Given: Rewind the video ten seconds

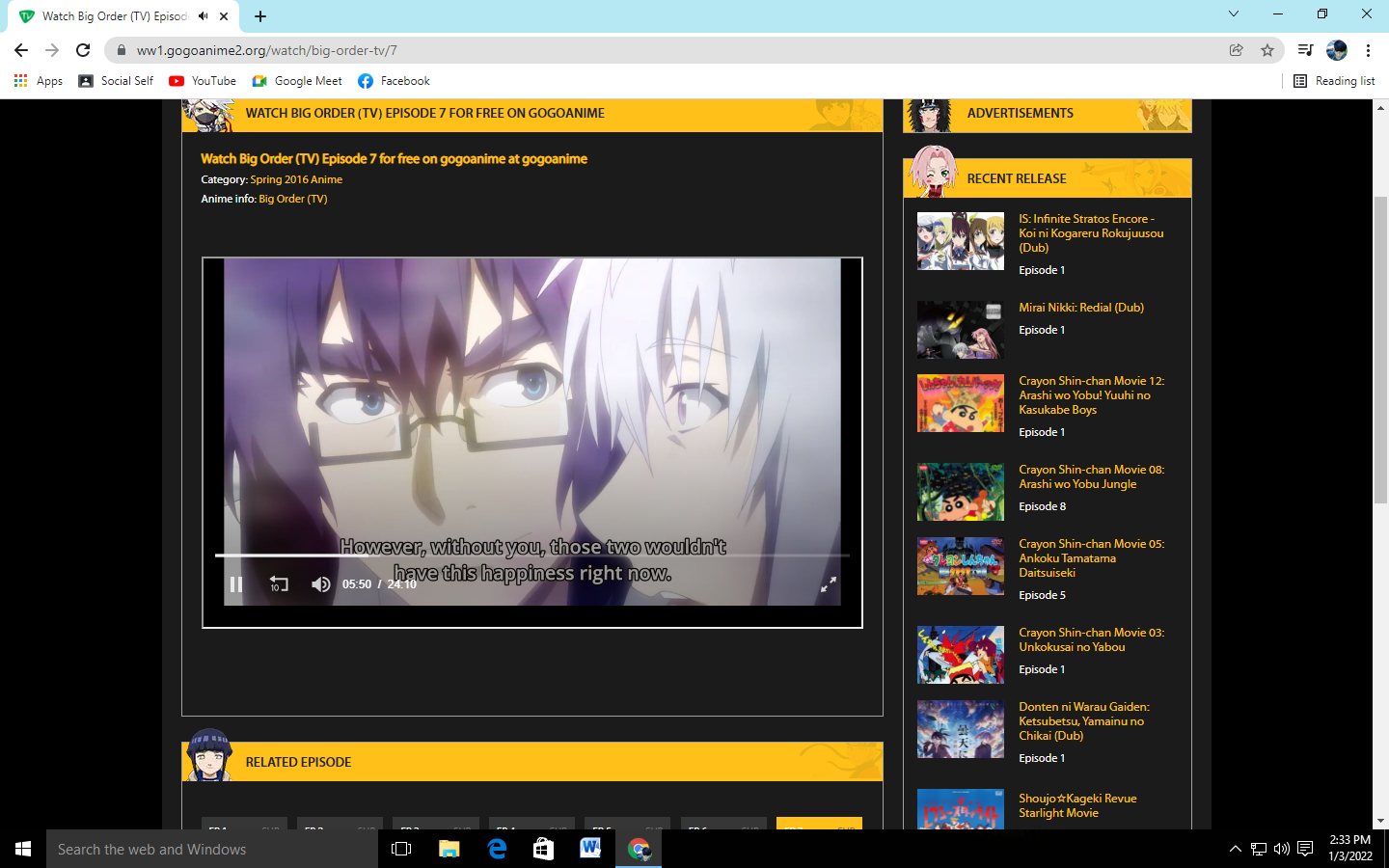Looking at the screenshot, I should pos(279,584).
